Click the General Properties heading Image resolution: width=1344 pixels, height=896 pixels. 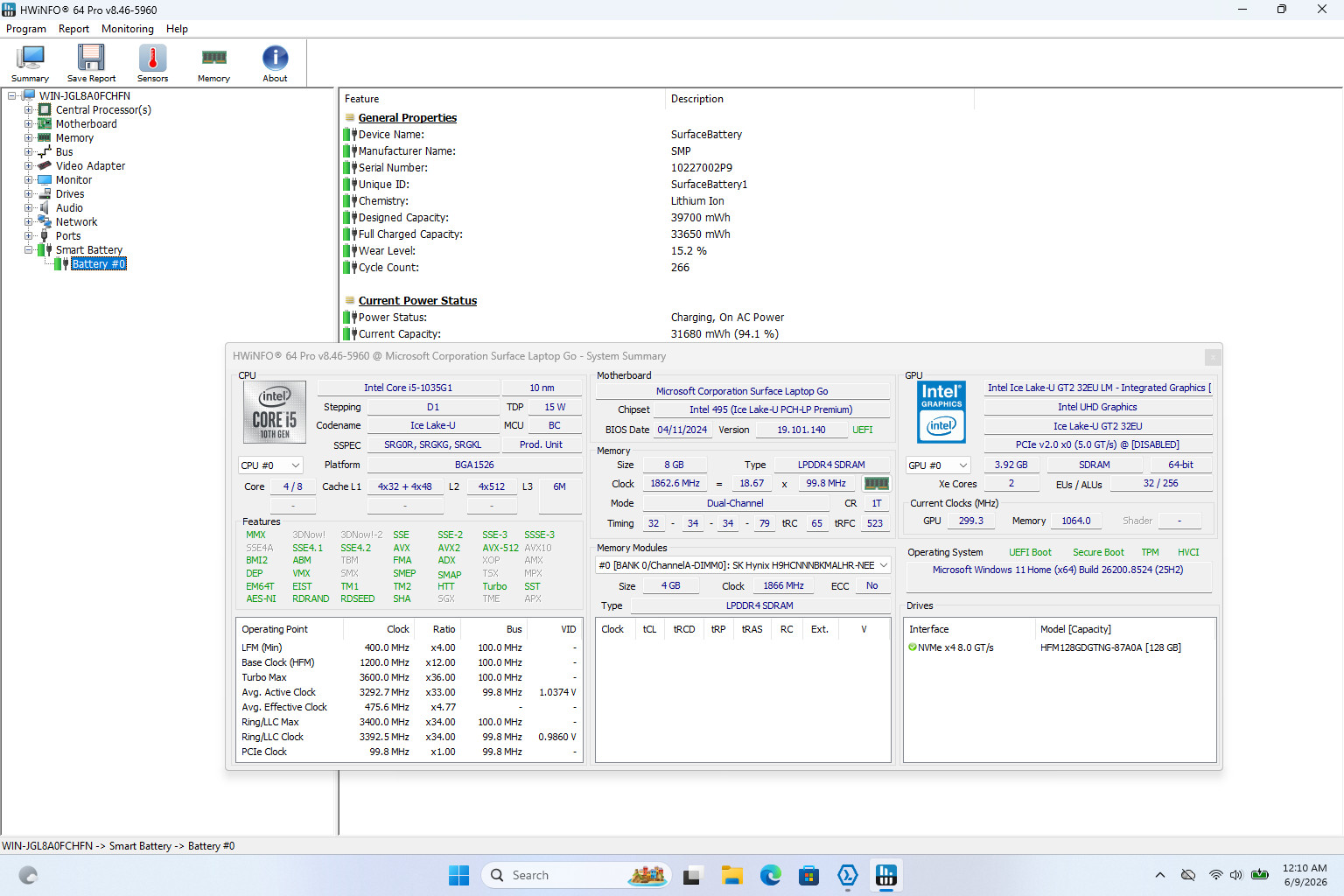pyautogui.click(x=408, y=118)
